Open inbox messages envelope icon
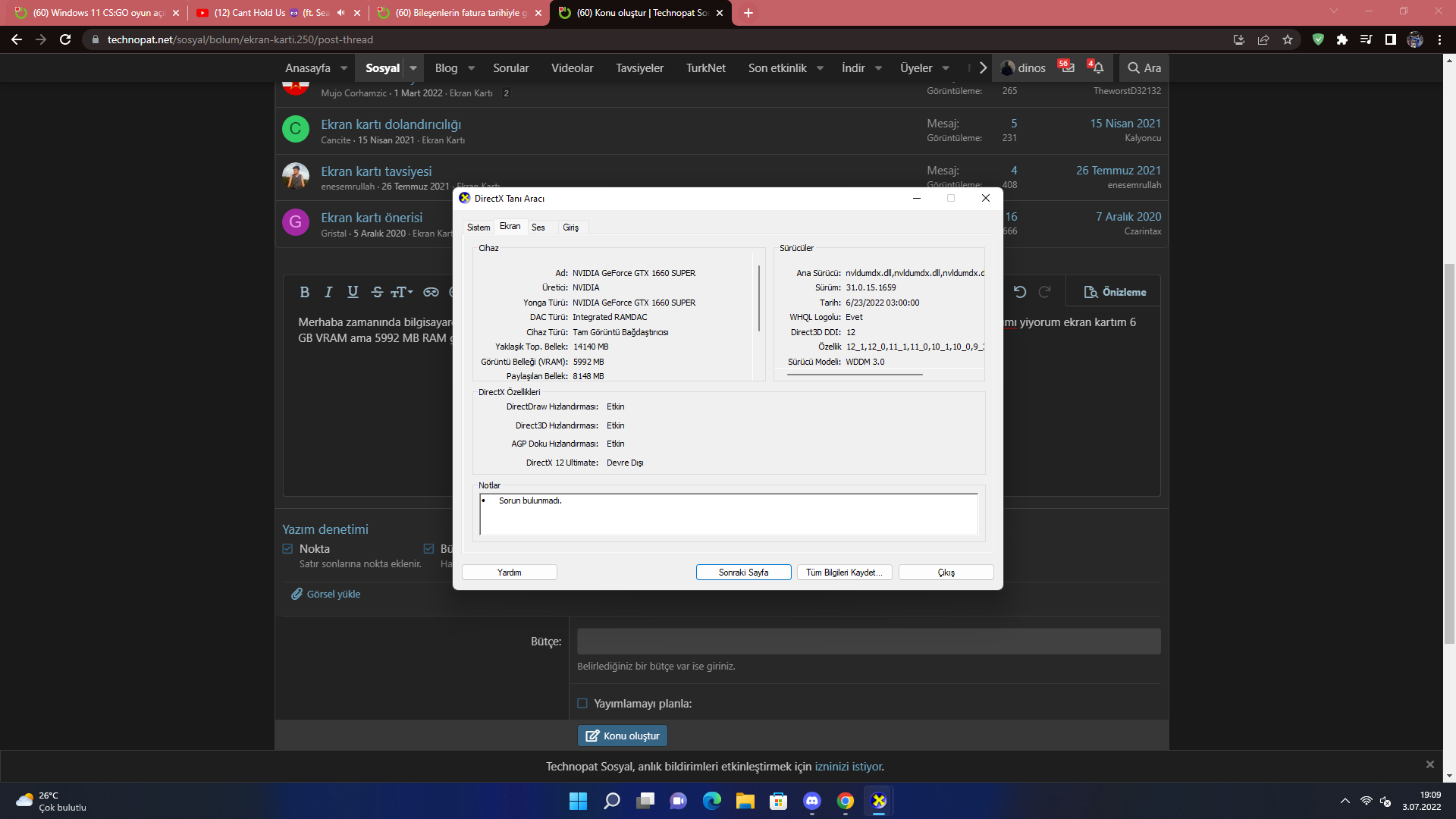Viewport: 1456px width, 819px height. 1067,67
